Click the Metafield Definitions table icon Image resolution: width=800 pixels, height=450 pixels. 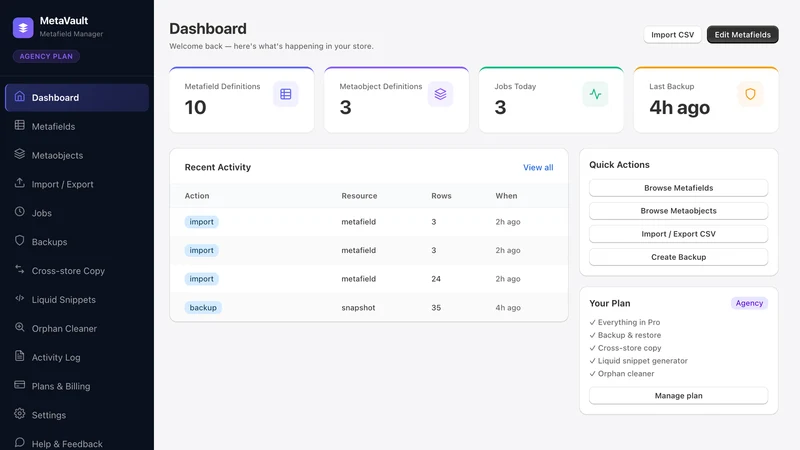click(286, 94)
